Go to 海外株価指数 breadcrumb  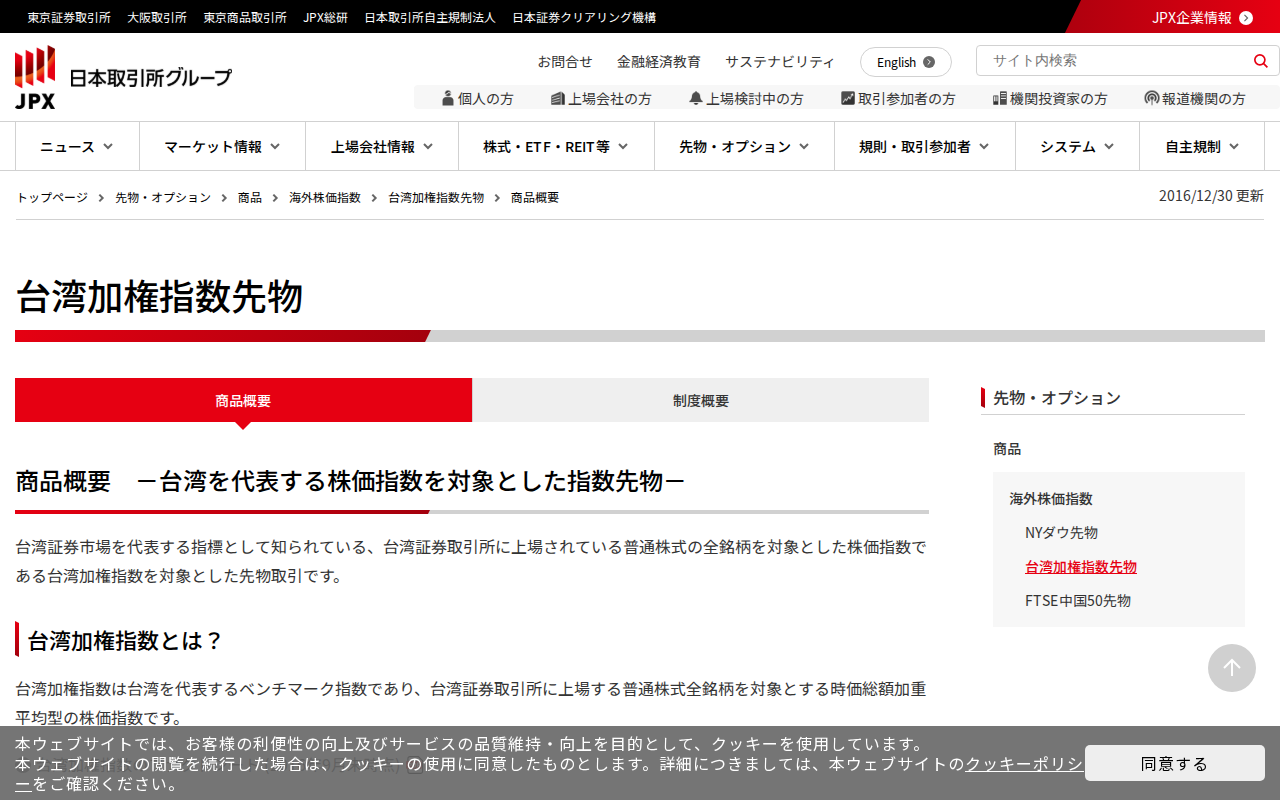(325, 198)
